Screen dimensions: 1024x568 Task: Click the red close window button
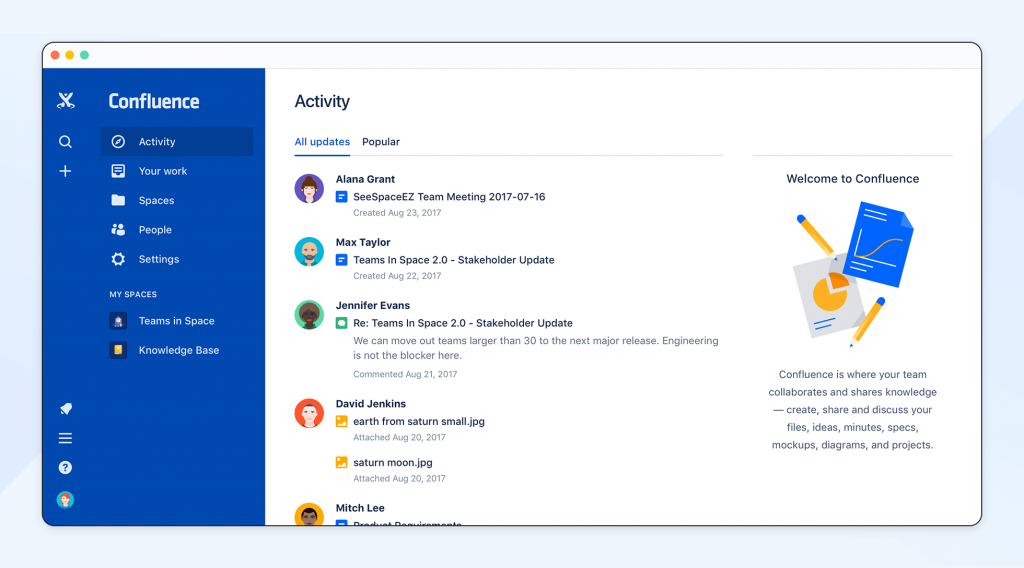click(55, 55)
